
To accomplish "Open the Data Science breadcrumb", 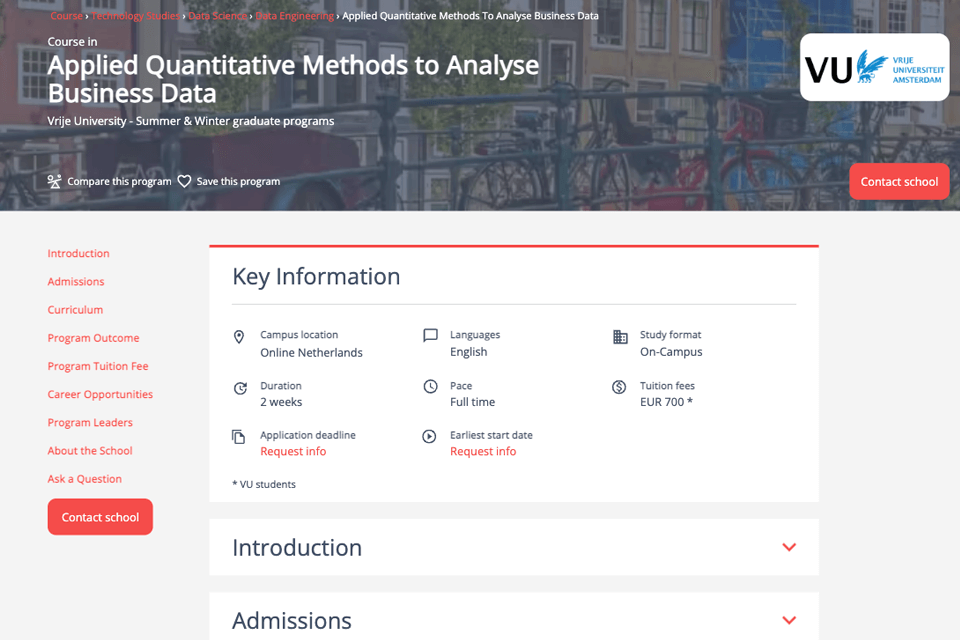I will point(217,16).
